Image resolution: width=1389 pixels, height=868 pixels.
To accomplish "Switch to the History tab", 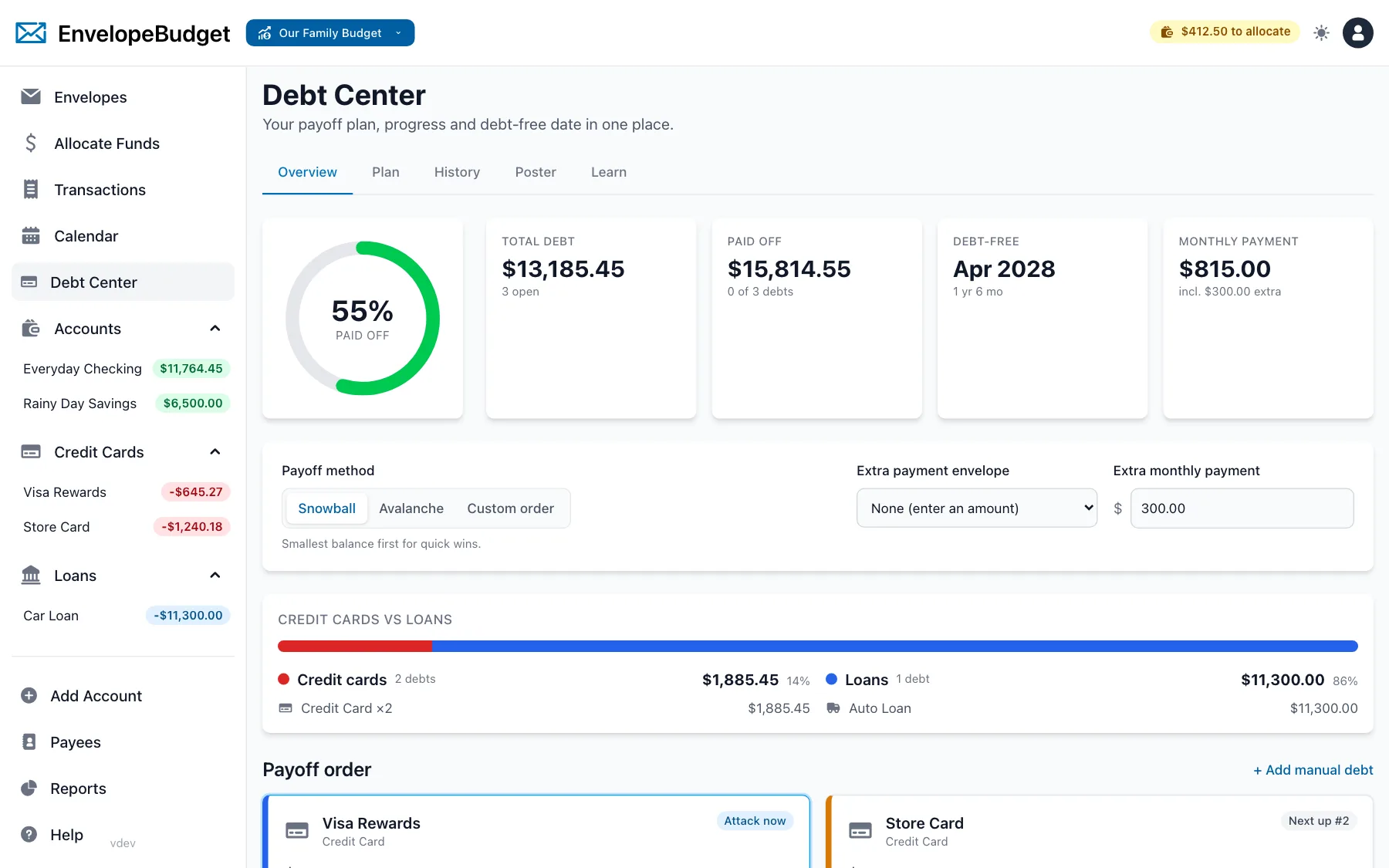I will point(457,172).
